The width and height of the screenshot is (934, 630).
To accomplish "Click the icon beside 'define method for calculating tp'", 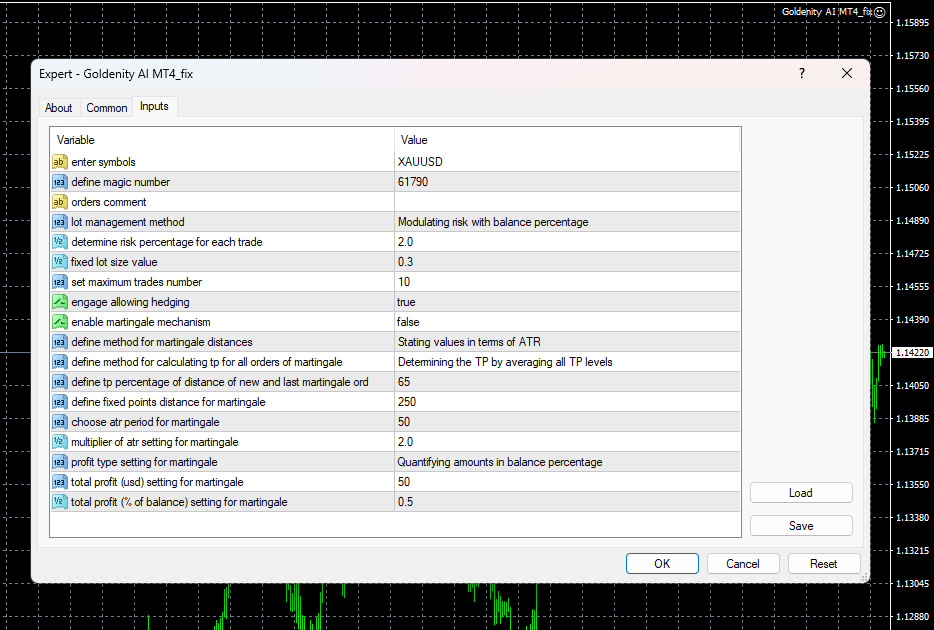I will tap(60, 362).
